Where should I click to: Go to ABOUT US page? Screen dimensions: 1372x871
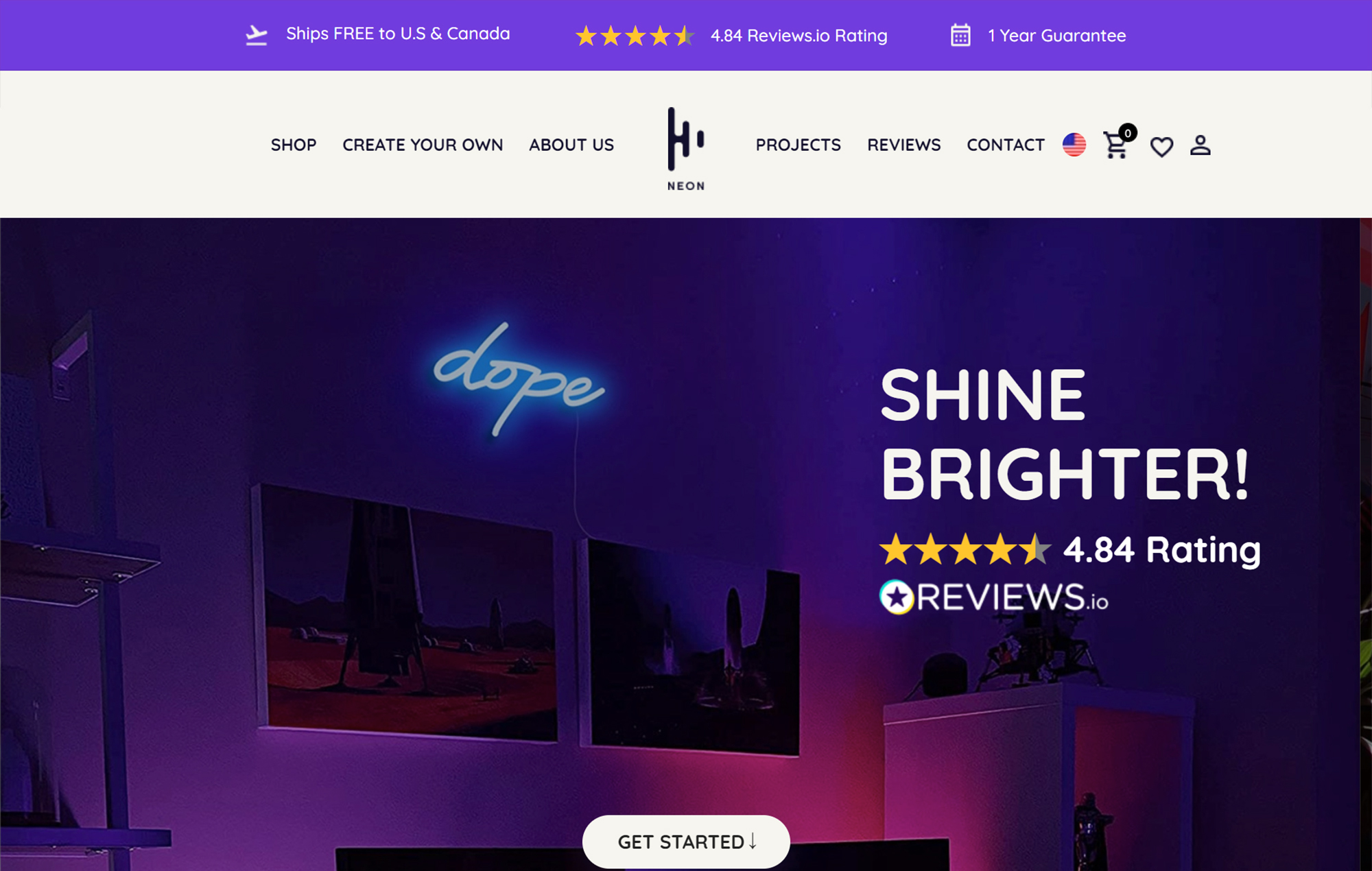tap(571, 145)
